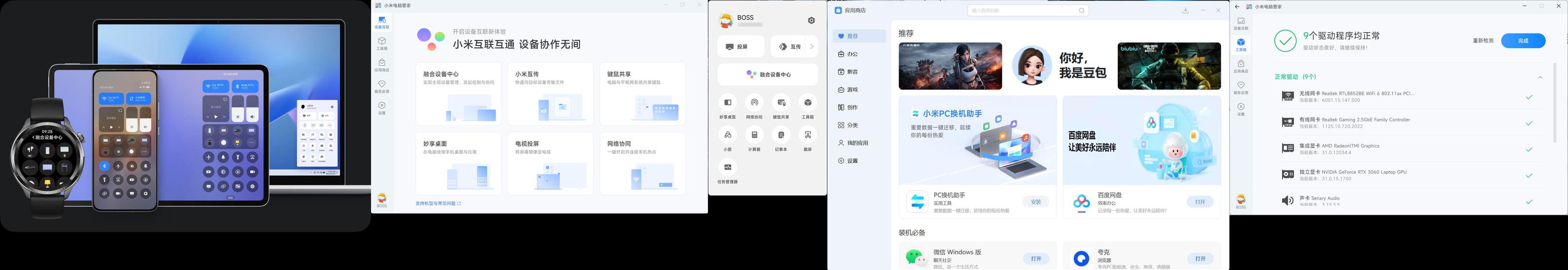Open 网络协同 icon in BOSS quick panel
Screen dimensions: 1568x270
754,103
